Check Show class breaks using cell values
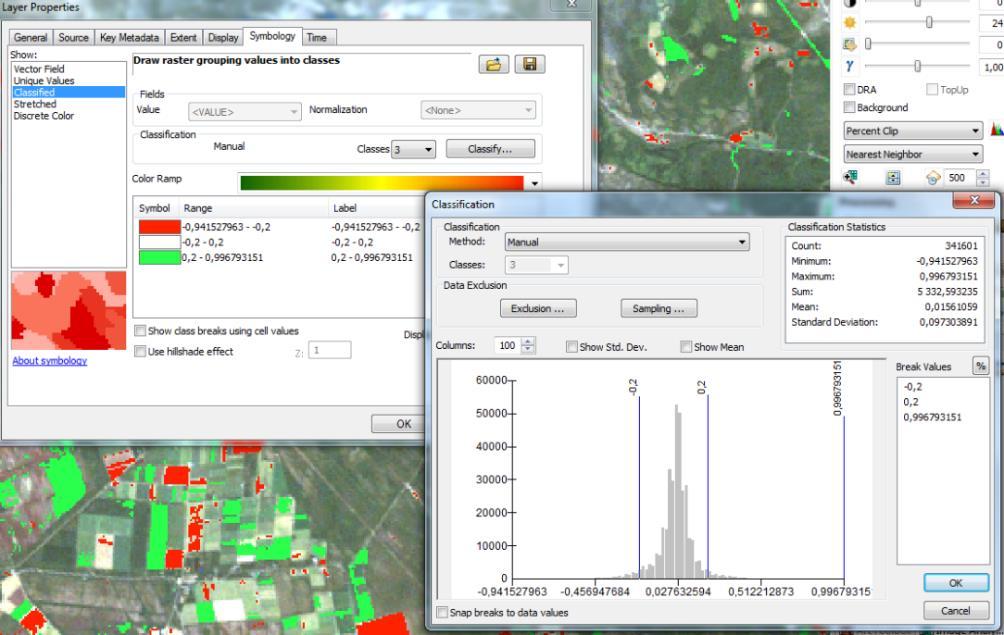1004x635 pixels. (x=140, y=331)
